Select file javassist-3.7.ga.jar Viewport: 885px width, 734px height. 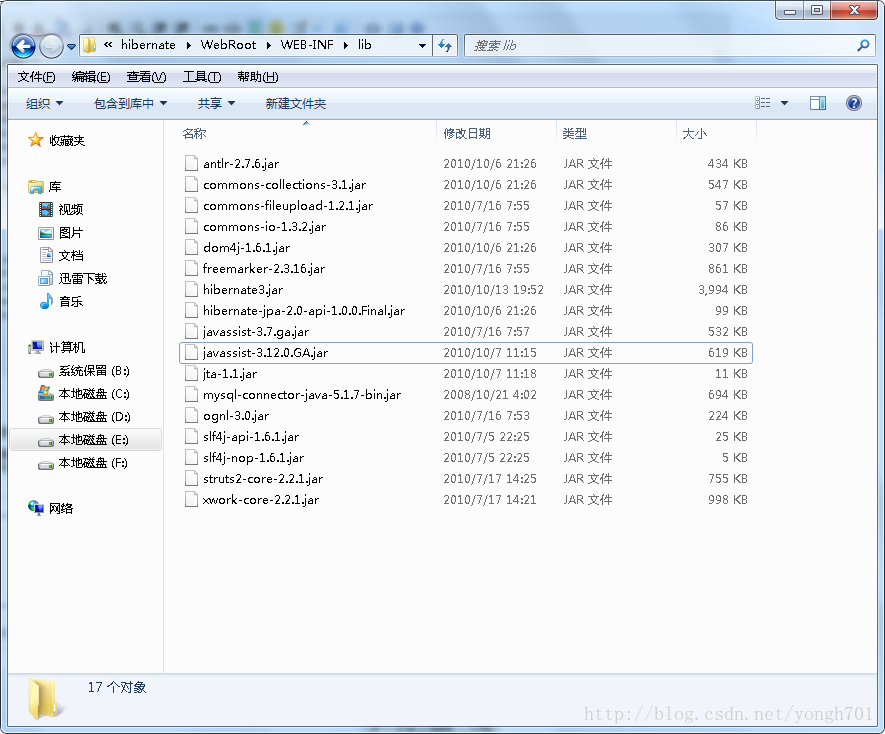pyautogui.click(x=466, y=331)
